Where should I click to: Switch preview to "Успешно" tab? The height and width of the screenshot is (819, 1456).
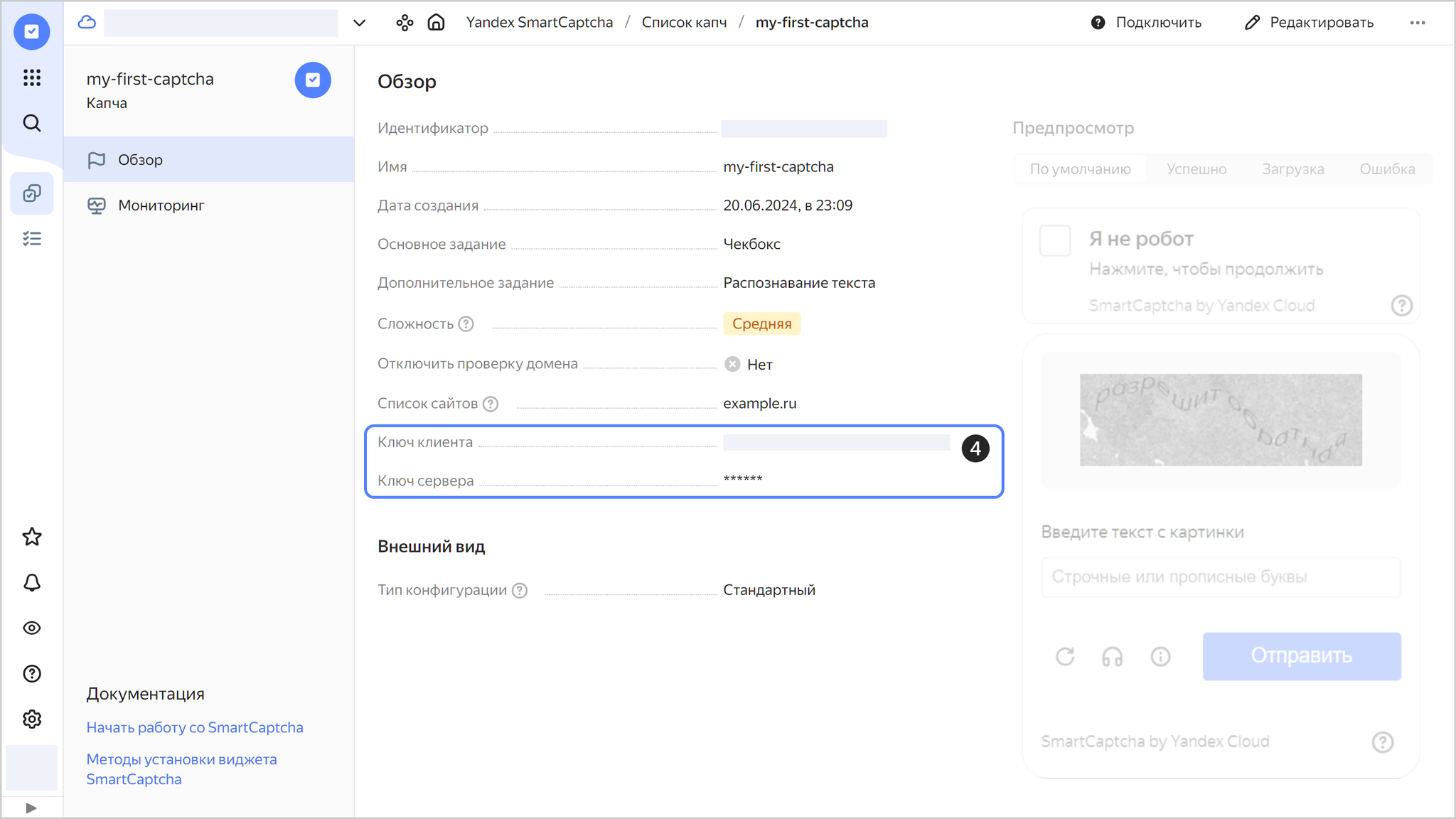point(1197,169)
